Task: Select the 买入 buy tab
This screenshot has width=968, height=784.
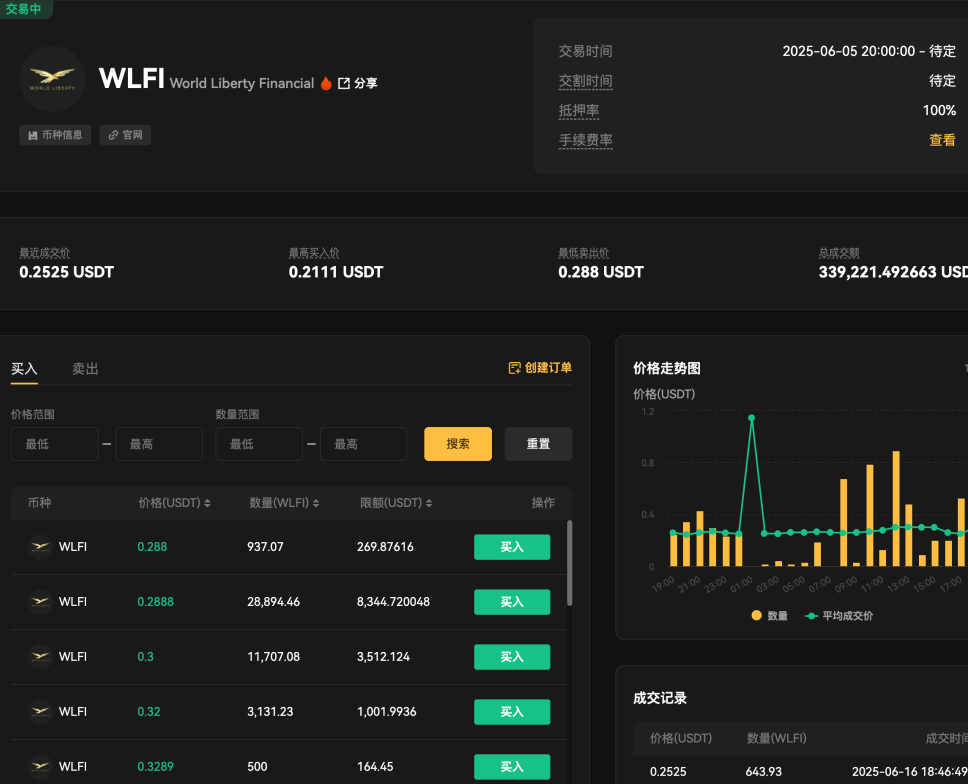Action: tap(24, 368)
